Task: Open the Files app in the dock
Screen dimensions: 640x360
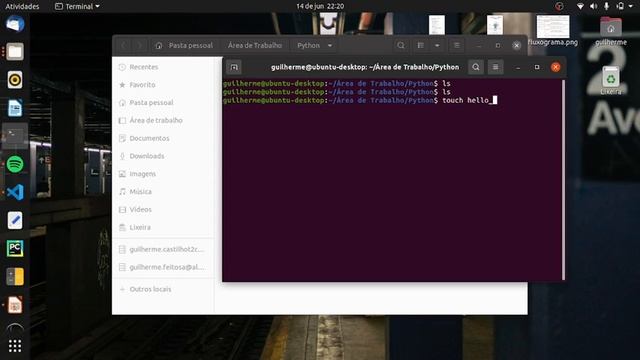Action: [15, 52]
